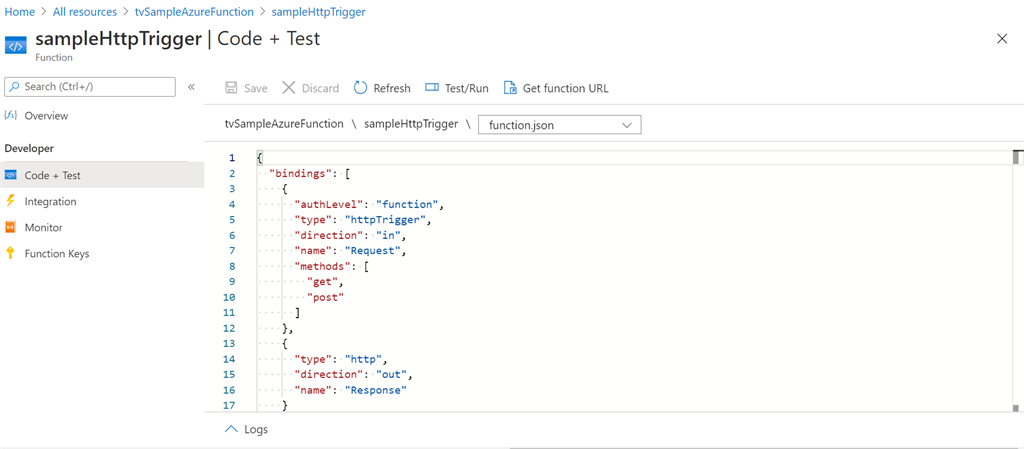
Task: Click the Developer section heading
Action: point(29,149)
